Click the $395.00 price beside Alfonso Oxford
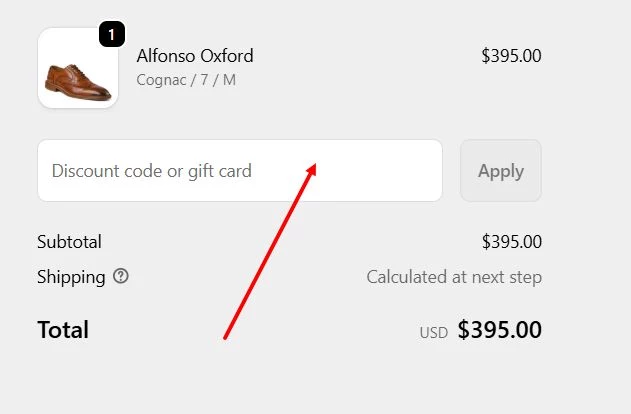Viewport: 631px width, 414px height. point(511,56)
